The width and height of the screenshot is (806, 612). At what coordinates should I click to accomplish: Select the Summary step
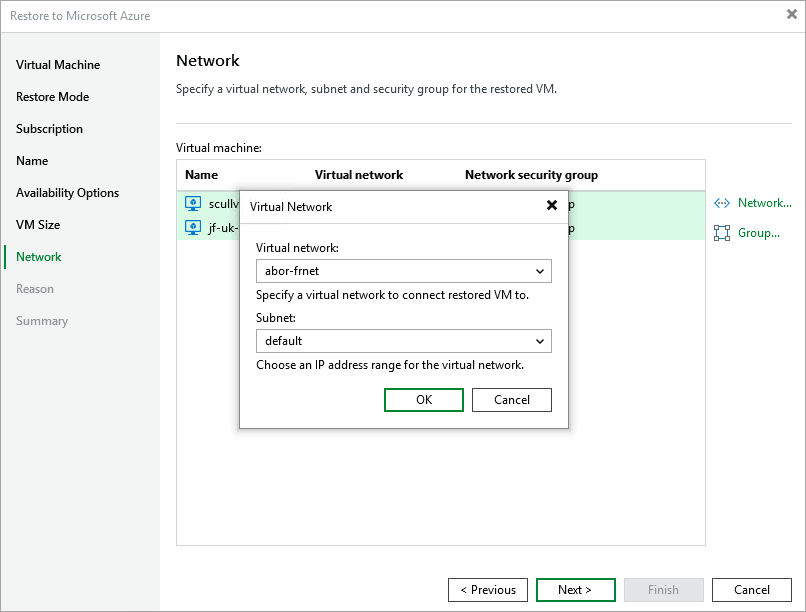tap(42, 321)
